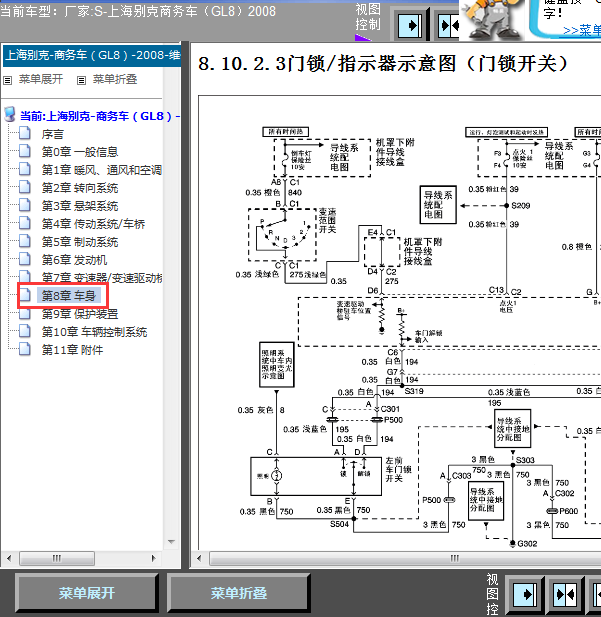
Task: Open 第4章 传动系统/车桥 chapter
Action: pos(93,224)
